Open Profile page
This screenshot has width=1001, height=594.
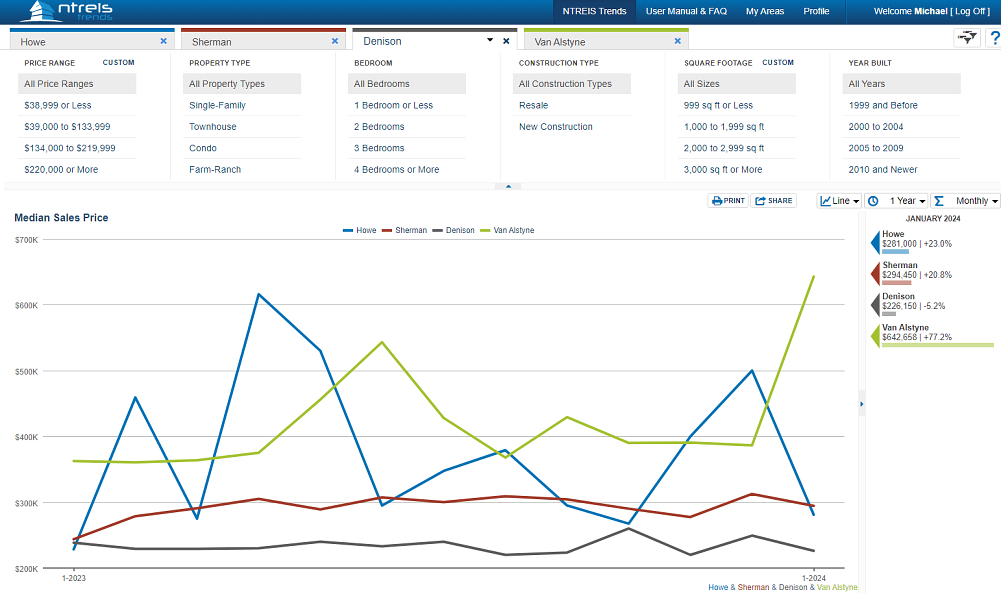click(816, 11)
